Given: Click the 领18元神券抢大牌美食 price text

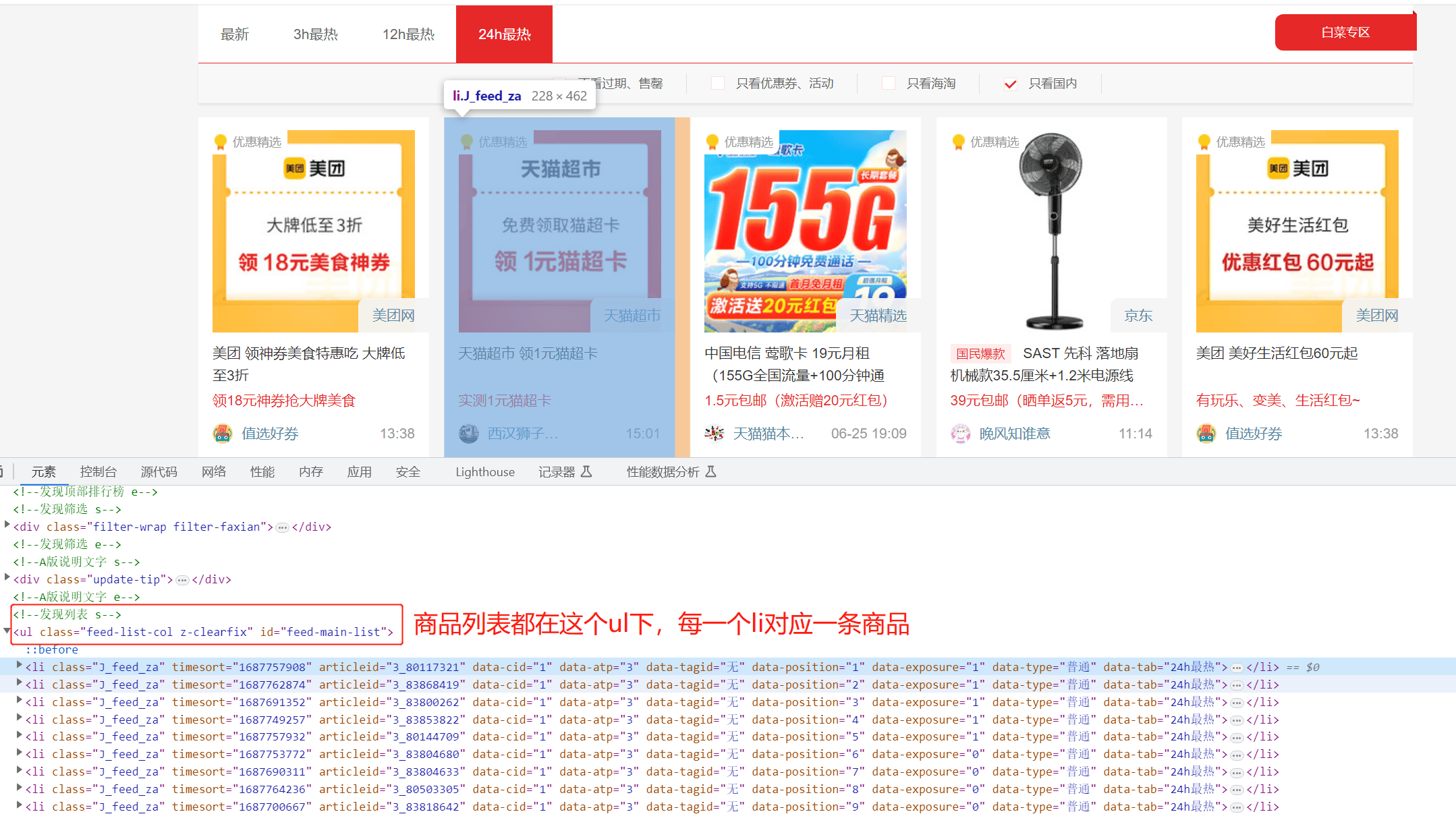Looking at the screenshot, I should pyautogui.click(x=284, y=401).
